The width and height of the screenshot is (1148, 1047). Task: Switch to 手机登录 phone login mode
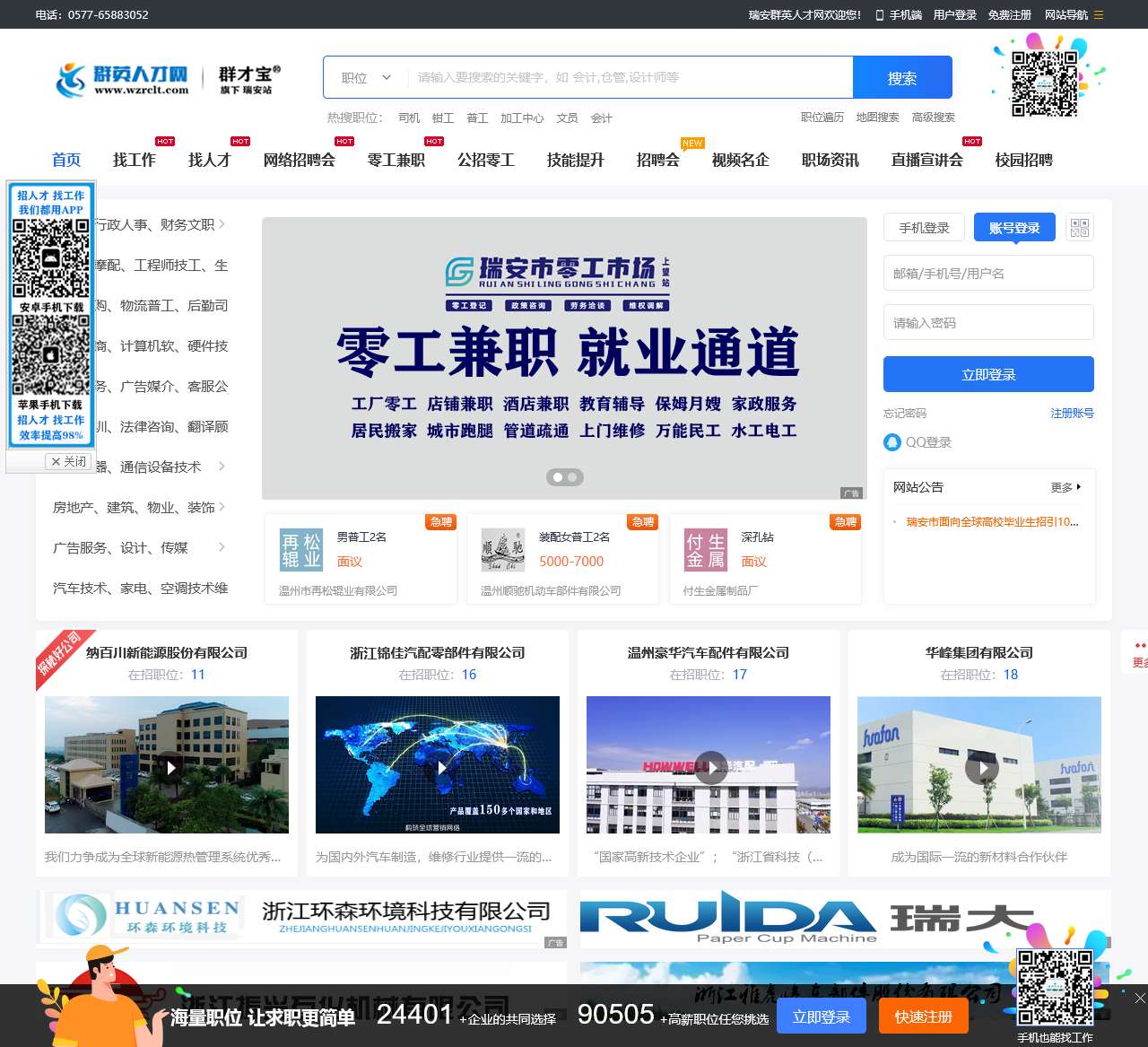[924, 227]
